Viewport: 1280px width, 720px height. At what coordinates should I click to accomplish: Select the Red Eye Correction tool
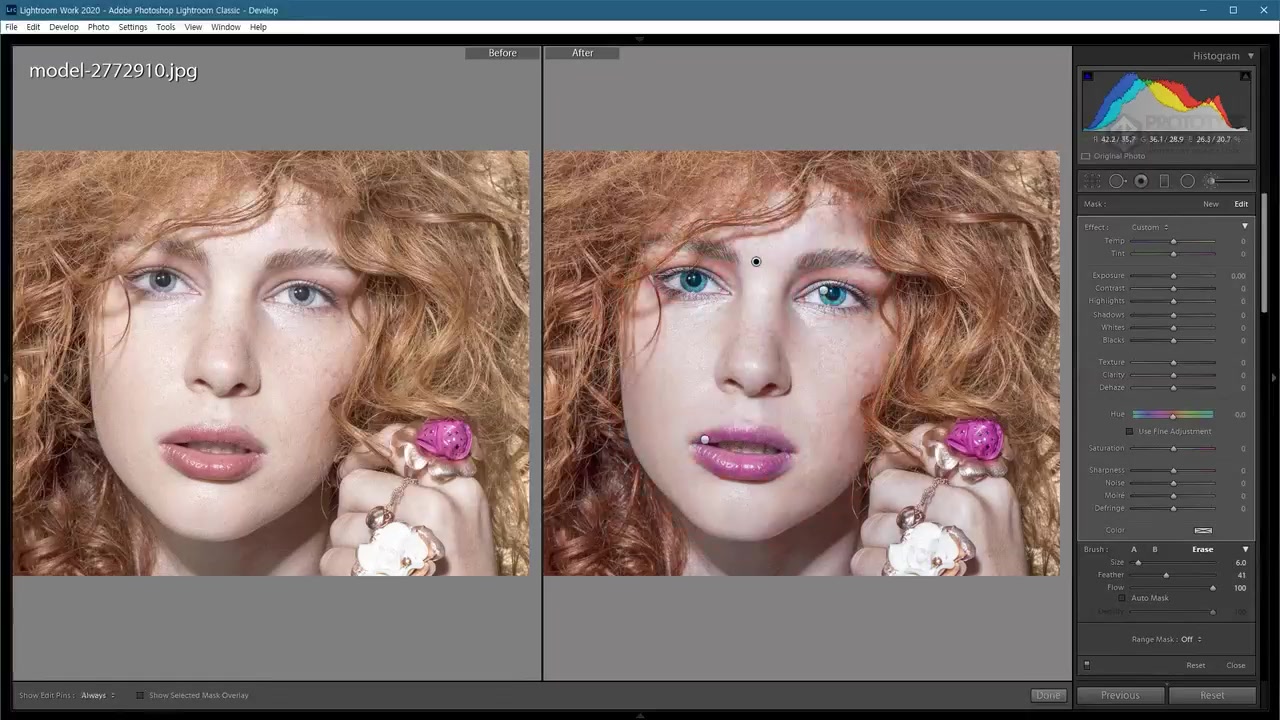1140,181
